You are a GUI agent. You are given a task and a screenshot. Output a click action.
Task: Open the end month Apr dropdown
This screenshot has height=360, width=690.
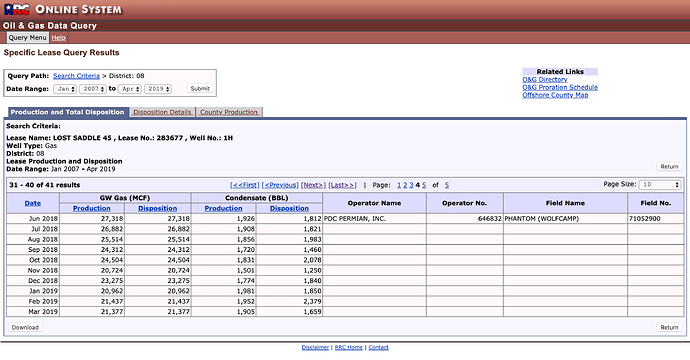coord(130,89)
